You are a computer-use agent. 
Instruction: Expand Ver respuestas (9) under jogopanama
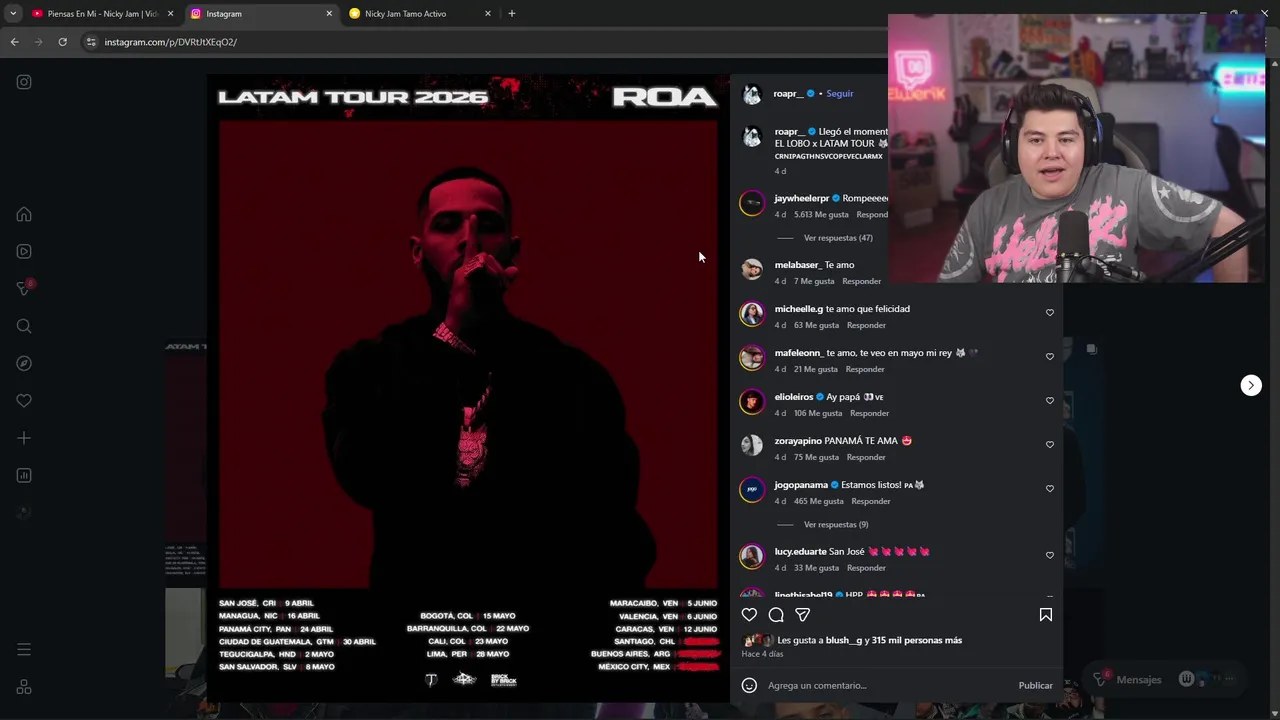(x=836, y=525)
